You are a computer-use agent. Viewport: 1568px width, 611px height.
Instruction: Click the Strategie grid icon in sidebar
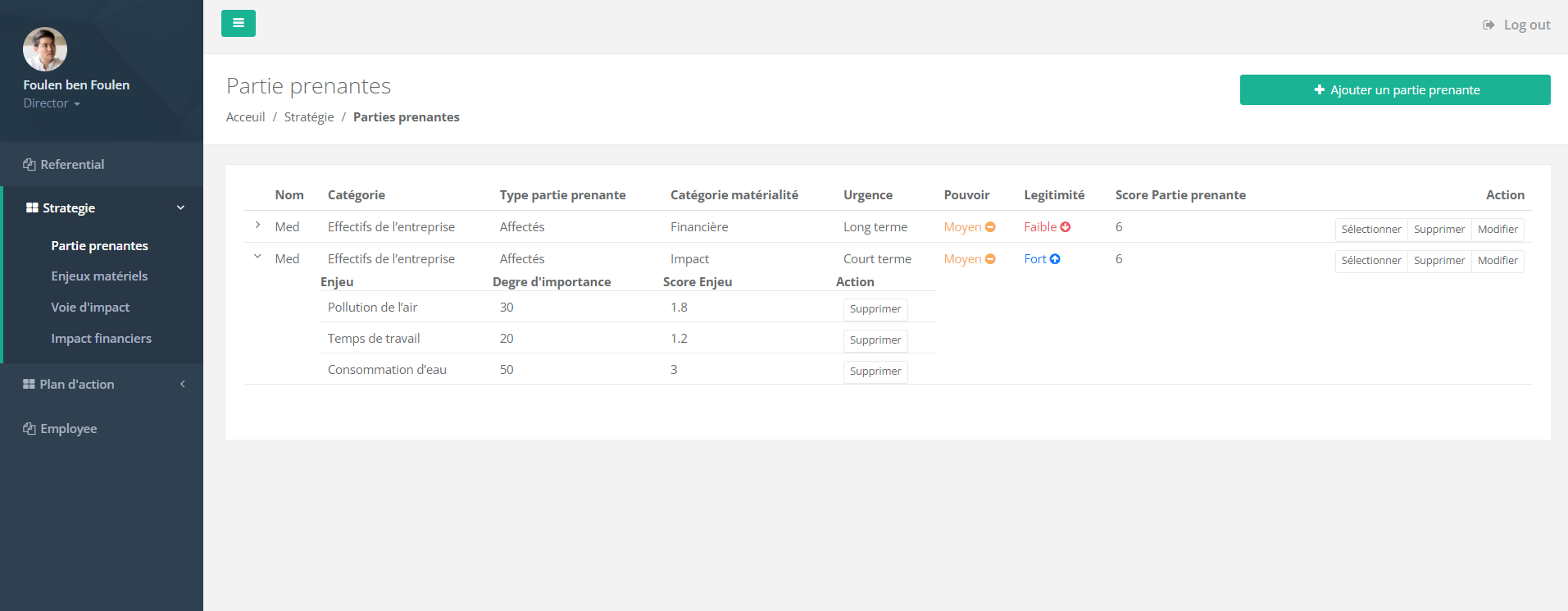click(x=32, y=208)
